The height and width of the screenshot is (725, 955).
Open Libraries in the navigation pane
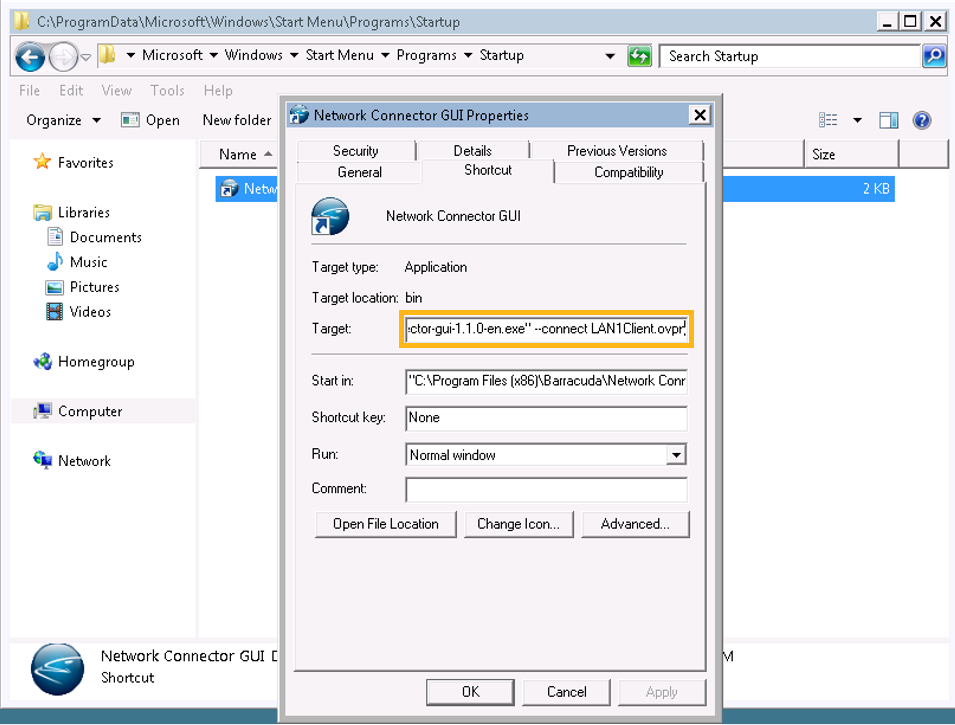84,213
